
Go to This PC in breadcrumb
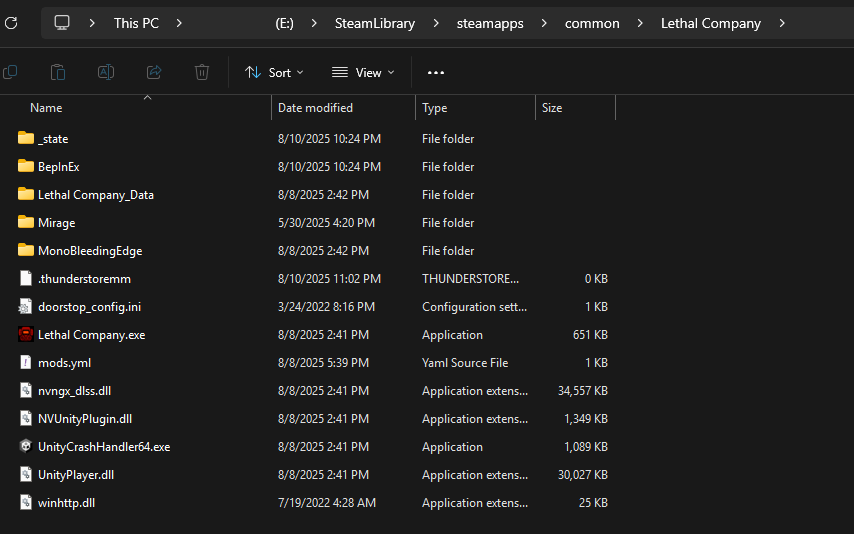tap(136, 23)
